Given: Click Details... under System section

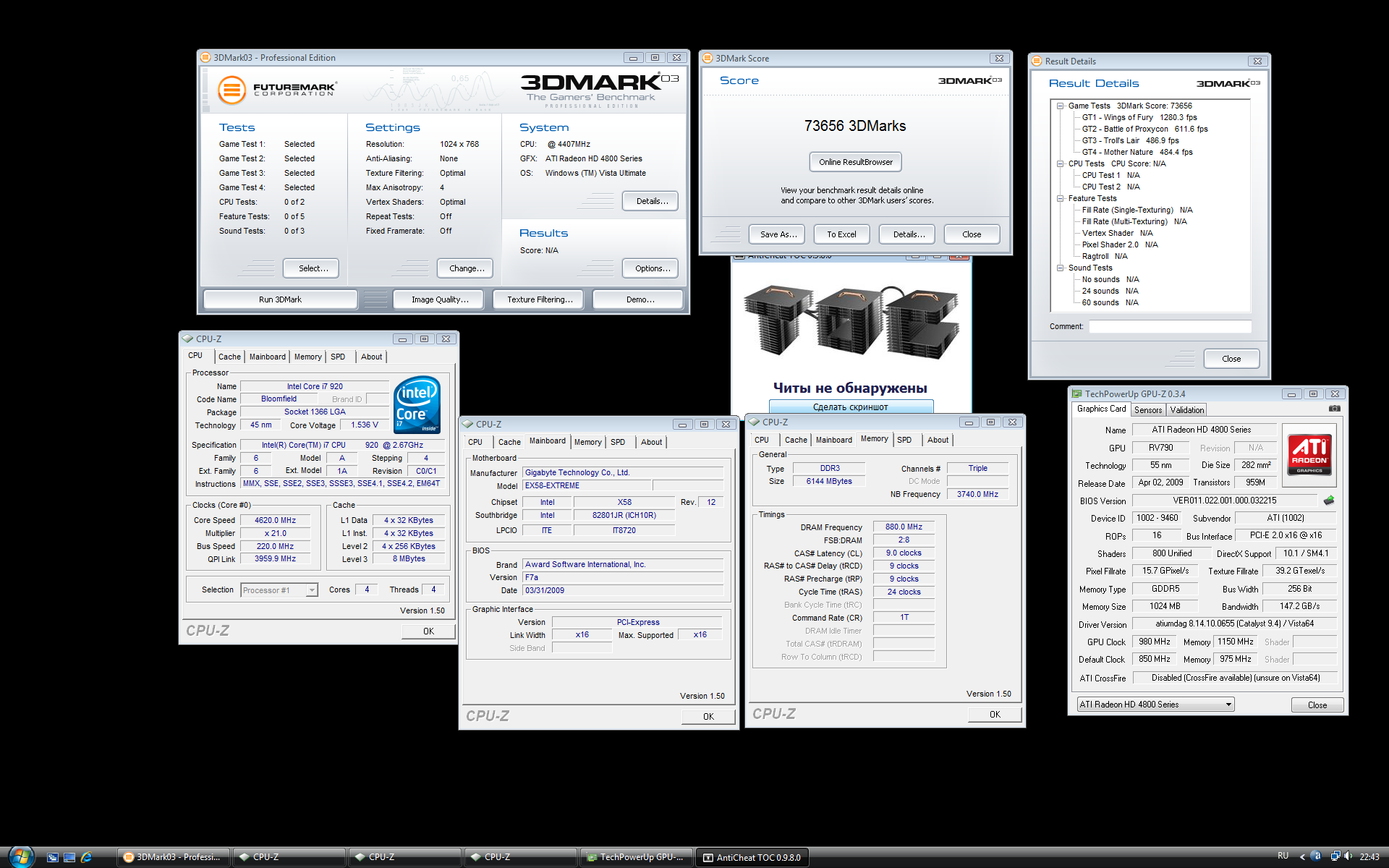Looking at the screenshot, I should pyautogui.click(x=652, y=201).
